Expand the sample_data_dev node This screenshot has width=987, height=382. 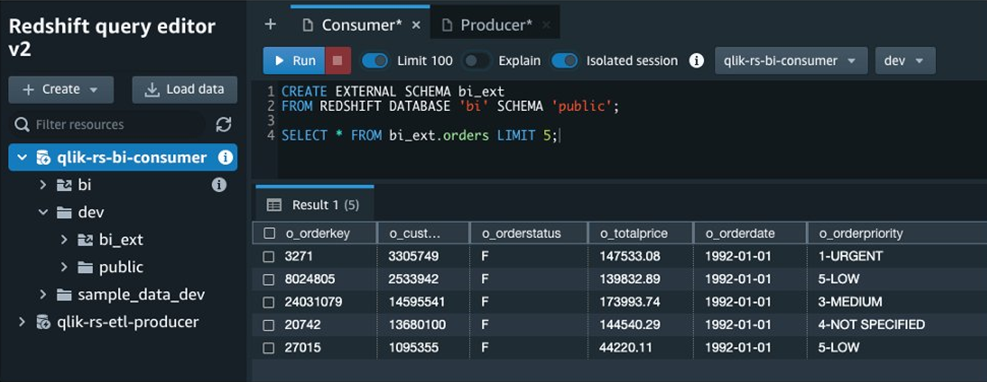43,295
